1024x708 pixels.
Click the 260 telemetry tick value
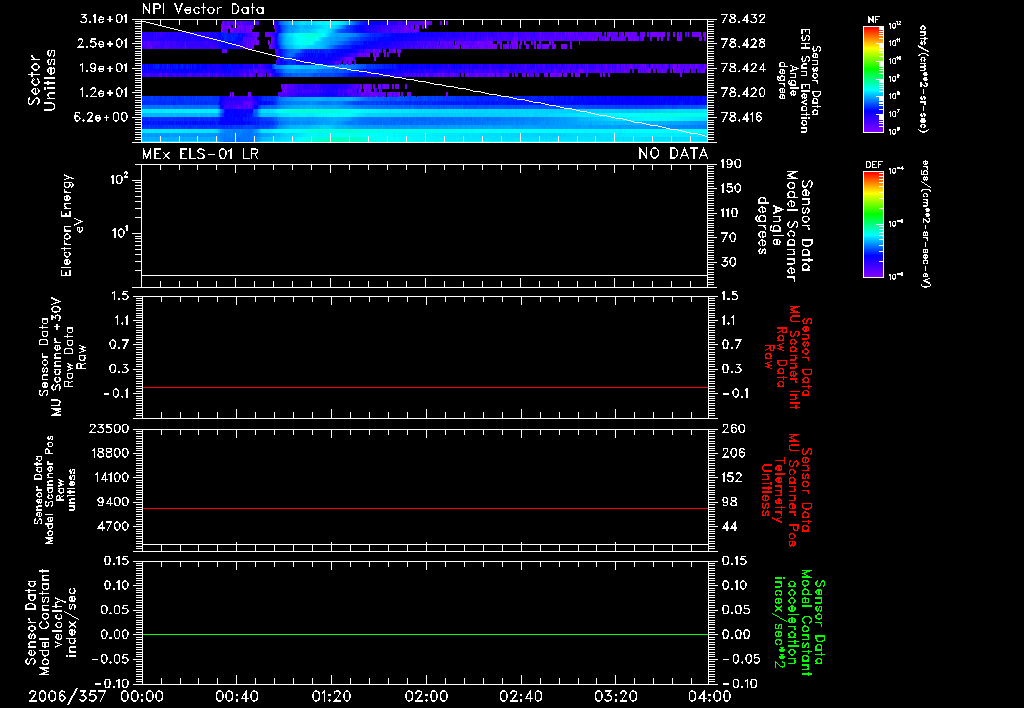(733, 428)
